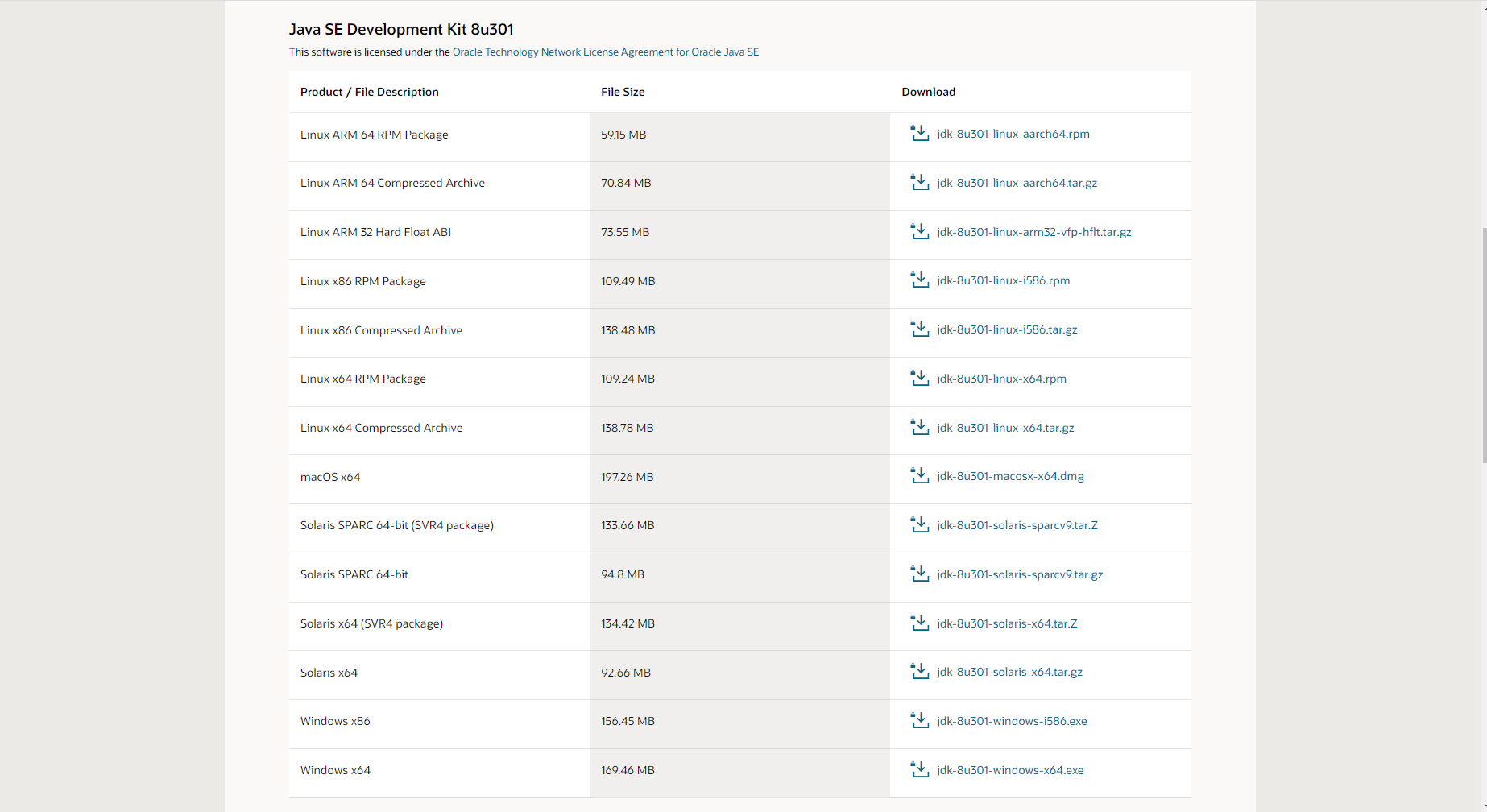Click download icon for Linux ARM 64 RPM
Viewport: 1487px width, 812px height.
pos(919,134)
